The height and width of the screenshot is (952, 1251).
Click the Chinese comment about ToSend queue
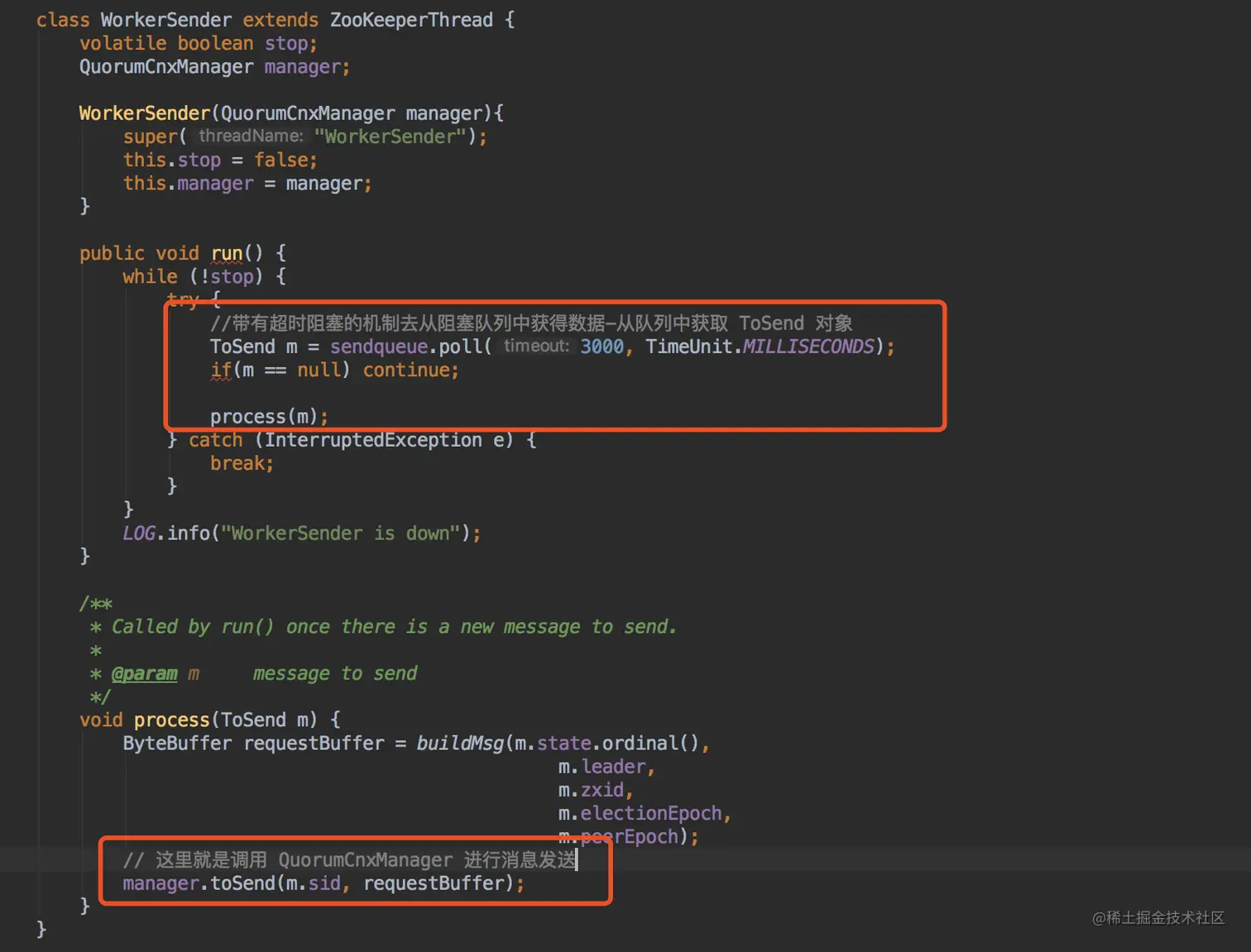(531, 323)
